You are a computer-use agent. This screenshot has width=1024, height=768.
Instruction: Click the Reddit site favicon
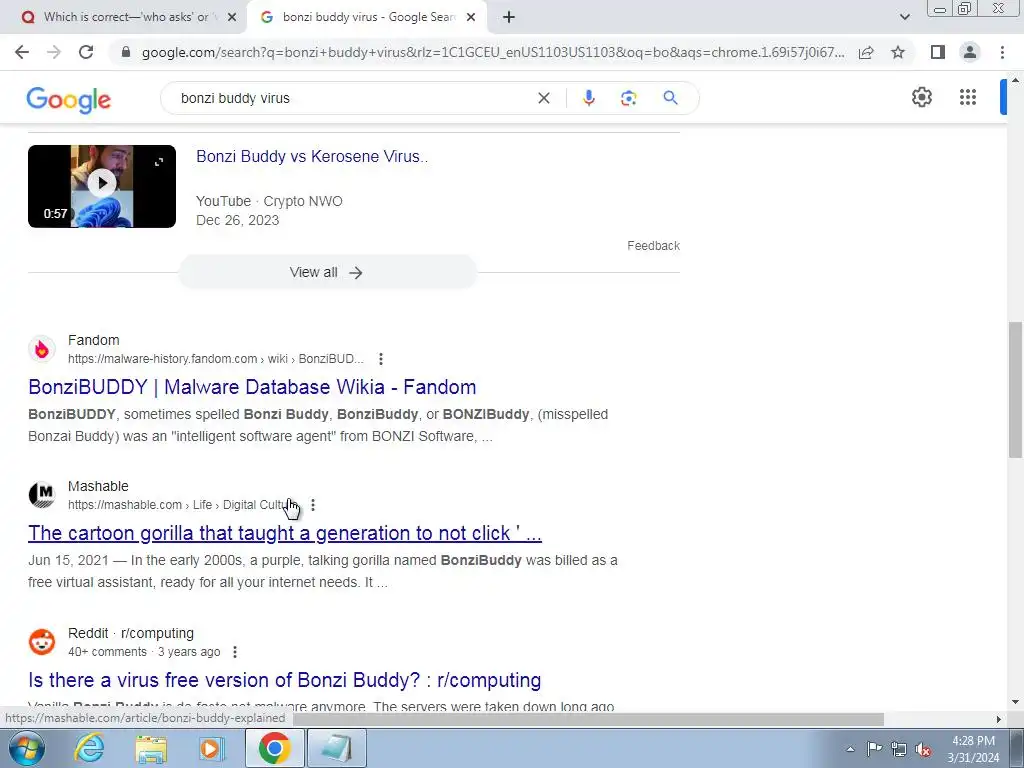tap(42, 642)
